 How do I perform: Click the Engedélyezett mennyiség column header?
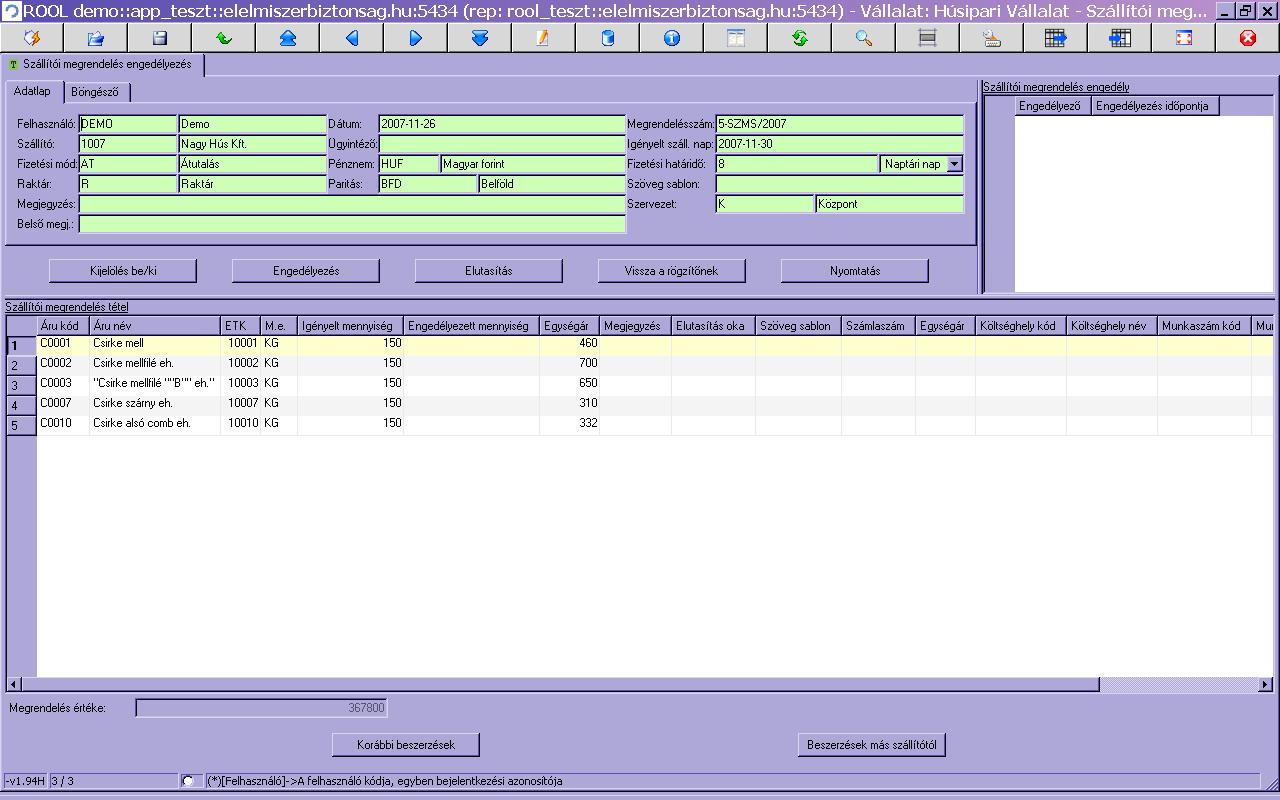coord(472,326)
